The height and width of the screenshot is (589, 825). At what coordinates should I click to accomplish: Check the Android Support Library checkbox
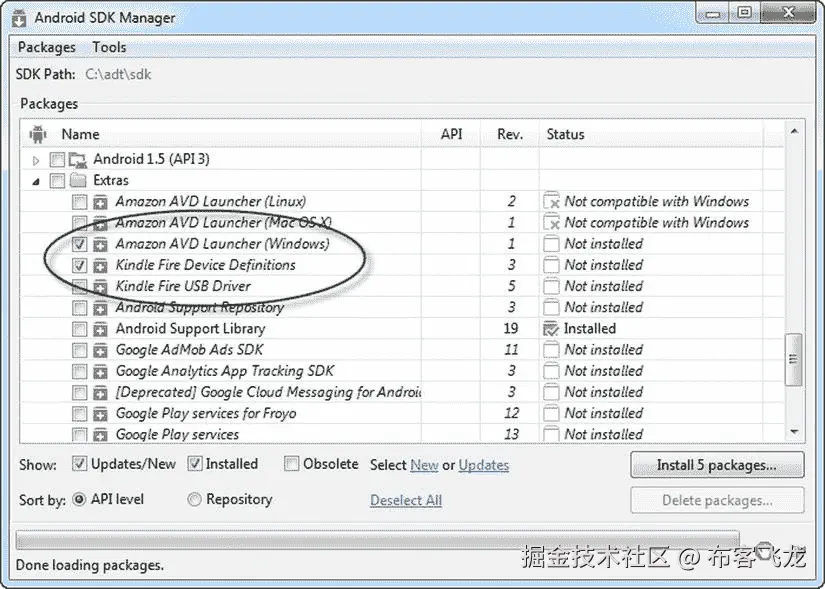79,329
